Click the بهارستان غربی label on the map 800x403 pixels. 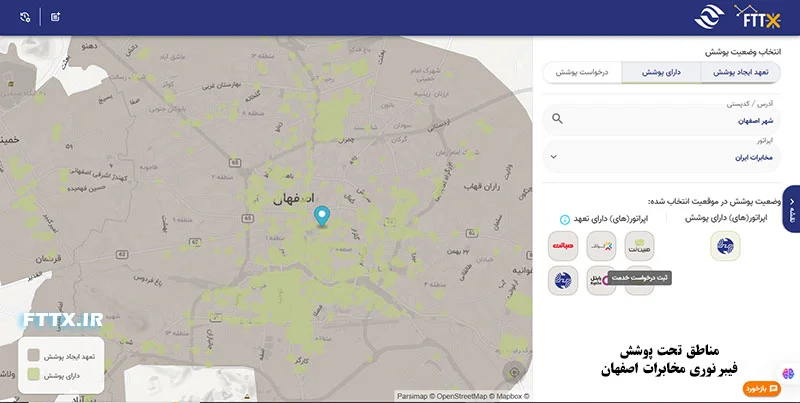click(220, 84)
